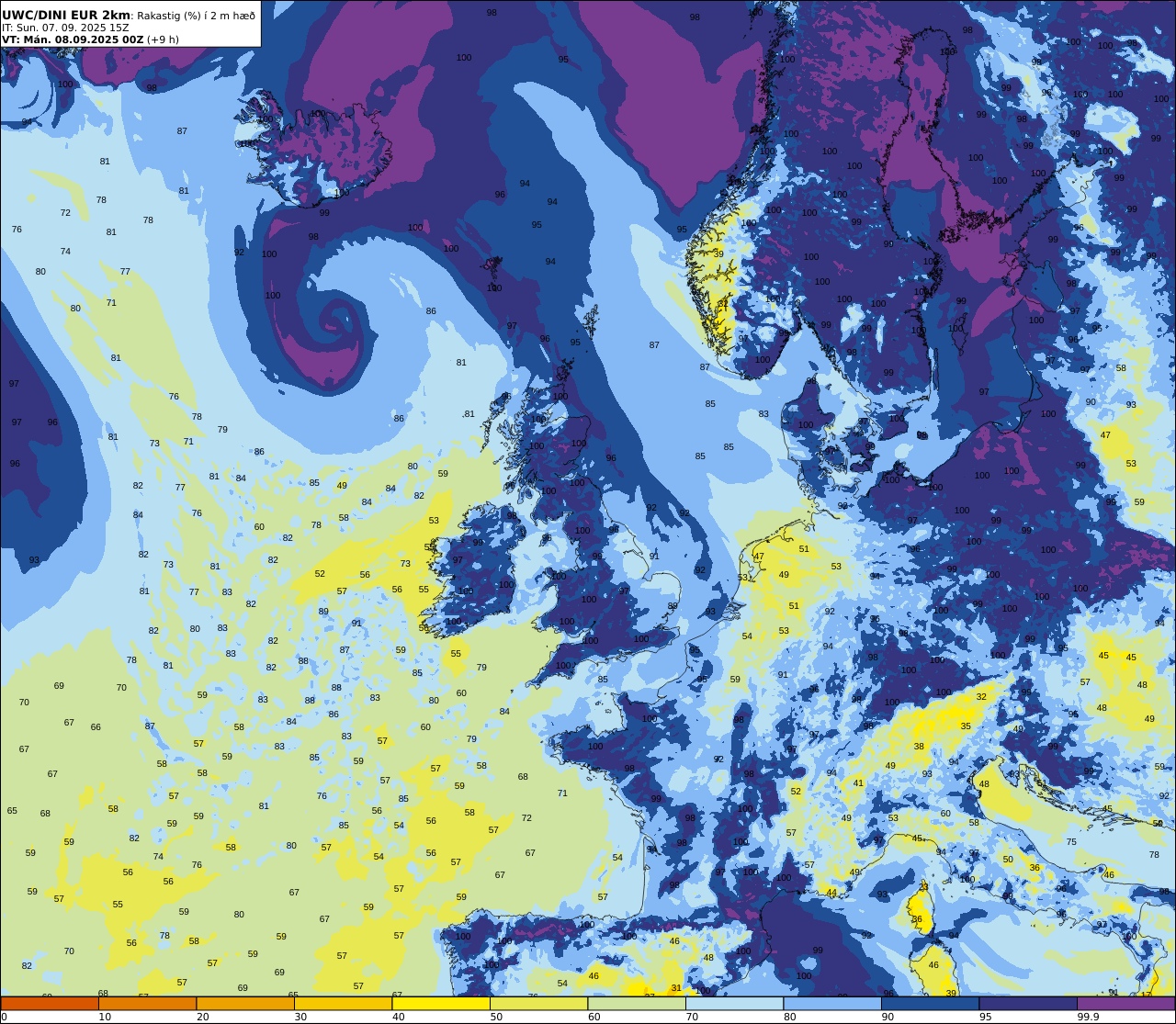The height and width of the screenshot is (1024, 1176).
Task: Click the dark navy 95–99.9 legend segment
Action: [1028, 1004]
